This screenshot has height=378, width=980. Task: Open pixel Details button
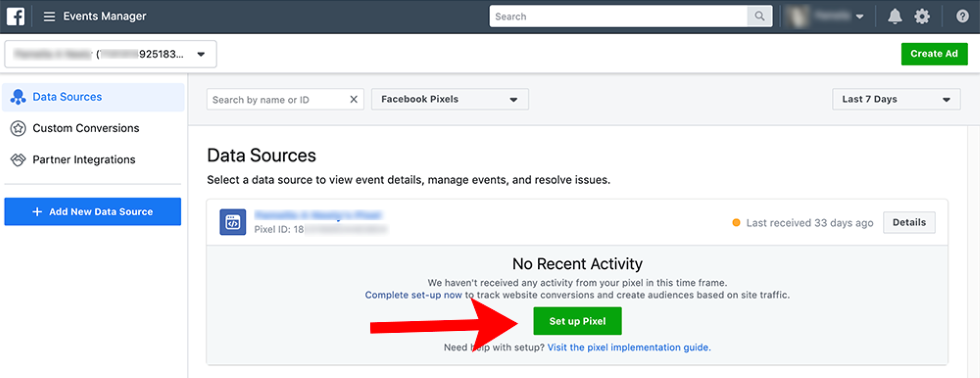tap(909, 222)
